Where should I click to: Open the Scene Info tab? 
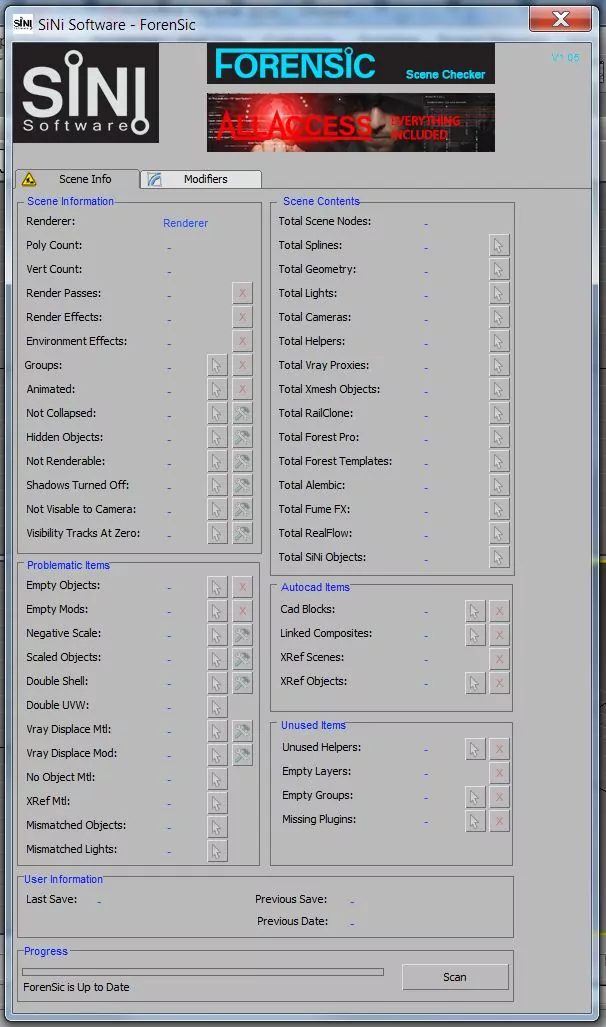click(x=77, y=179)
